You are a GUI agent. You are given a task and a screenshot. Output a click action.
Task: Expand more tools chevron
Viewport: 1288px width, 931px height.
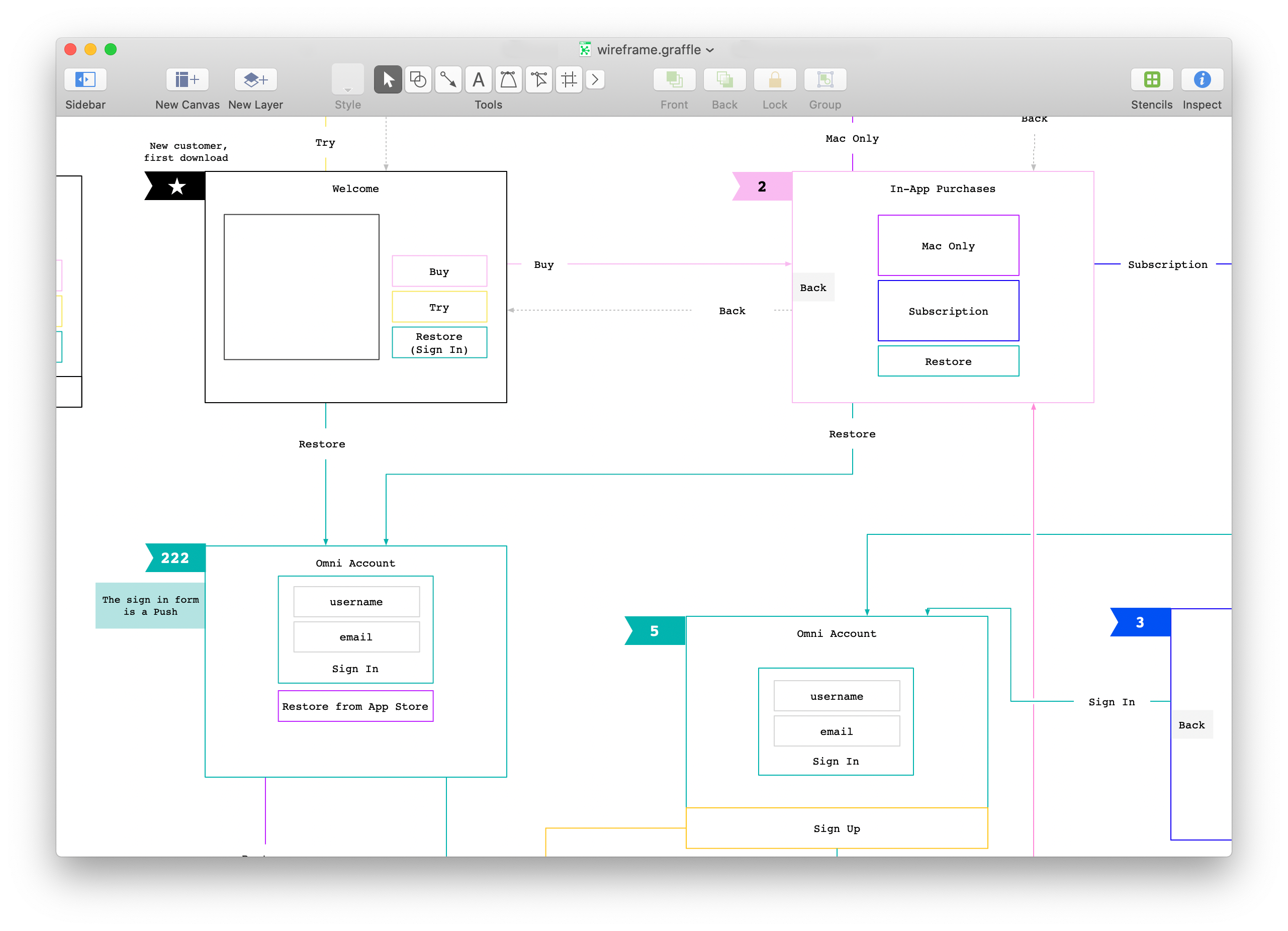(595, 79)
